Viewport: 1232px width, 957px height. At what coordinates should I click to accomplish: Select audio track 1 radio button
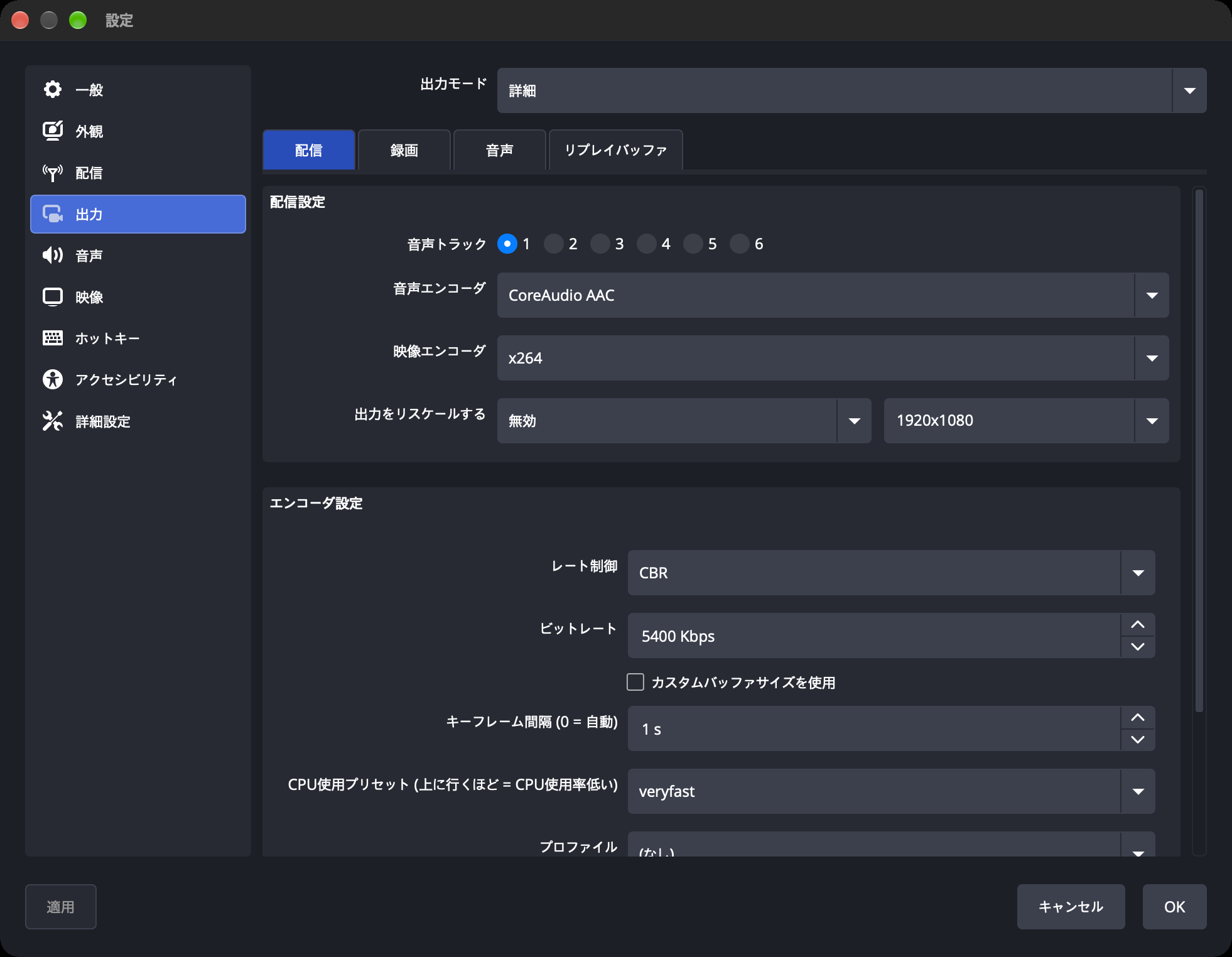(507, 244)
